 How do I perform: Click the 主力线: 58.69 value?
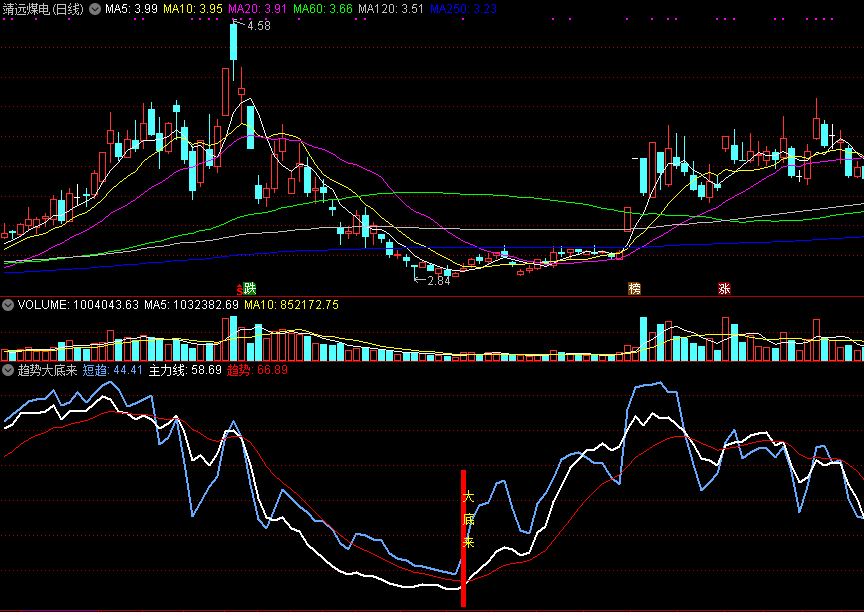[x=185, y=370]
